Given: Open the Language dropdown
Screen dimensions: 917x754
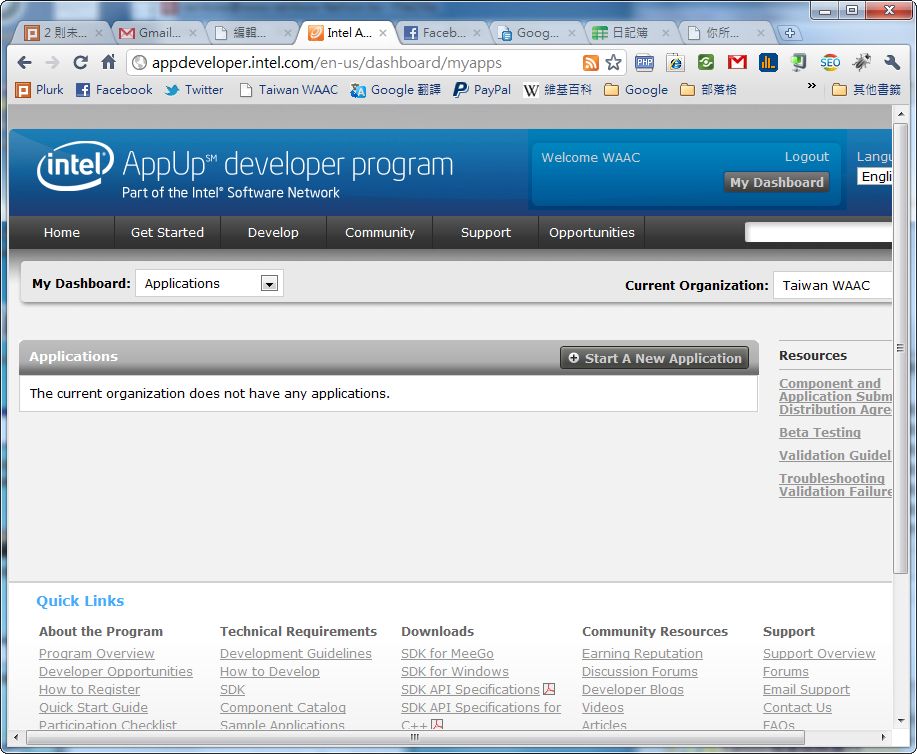Looking at the screenshot, I should (x=875, y=176).
